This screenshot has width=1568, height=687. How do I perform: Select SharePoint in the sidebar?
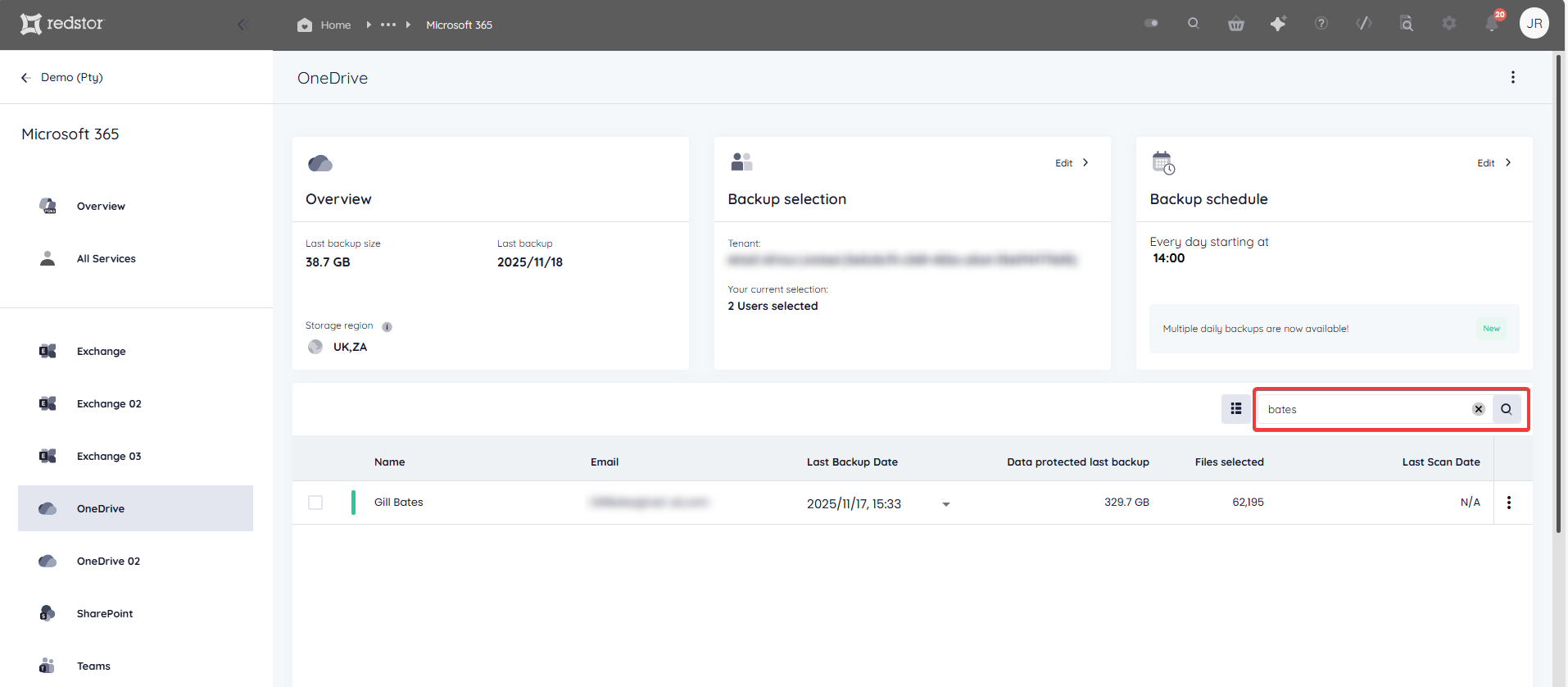135,613
